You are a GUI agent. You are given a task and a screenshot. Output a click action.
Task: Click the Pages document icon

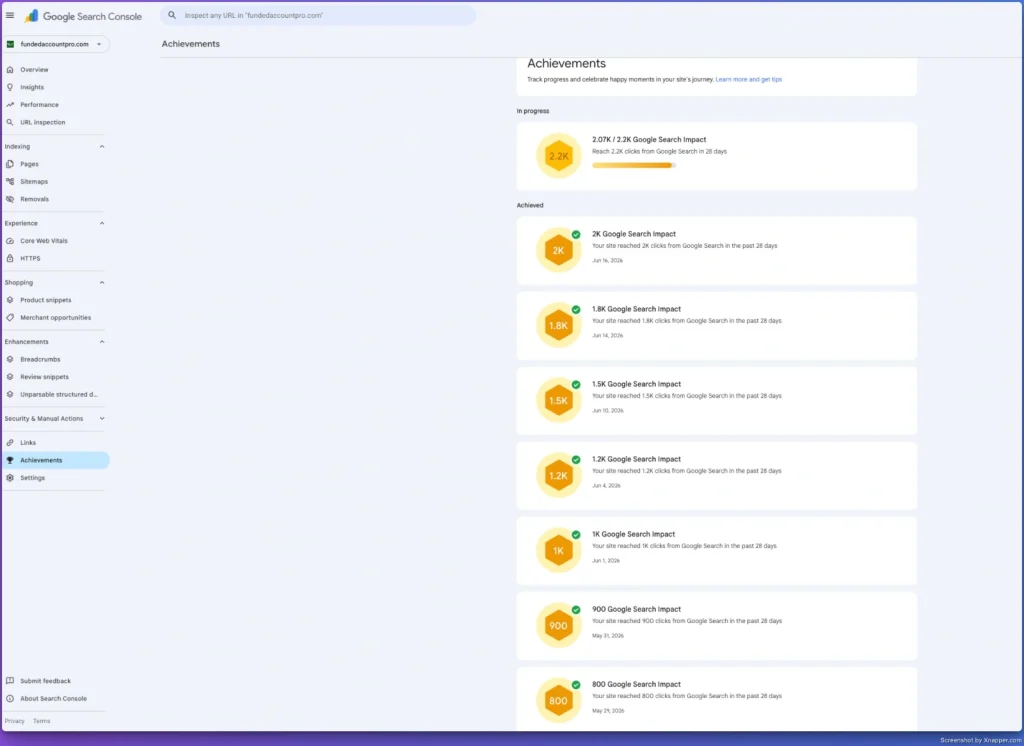(x=10, y=164)
